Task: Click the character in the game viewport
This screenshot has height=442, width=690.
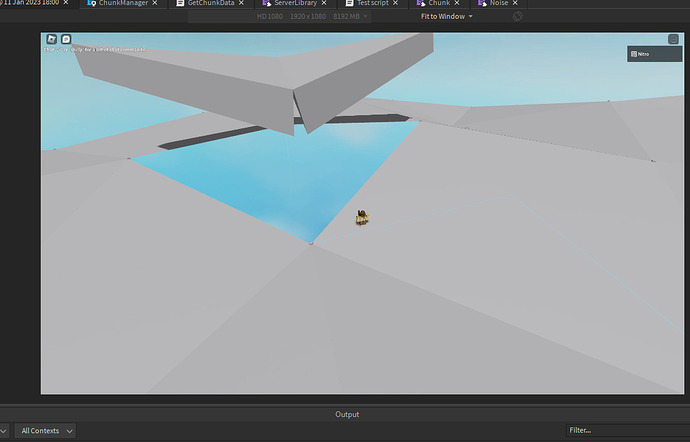Action: pos(364,217)
